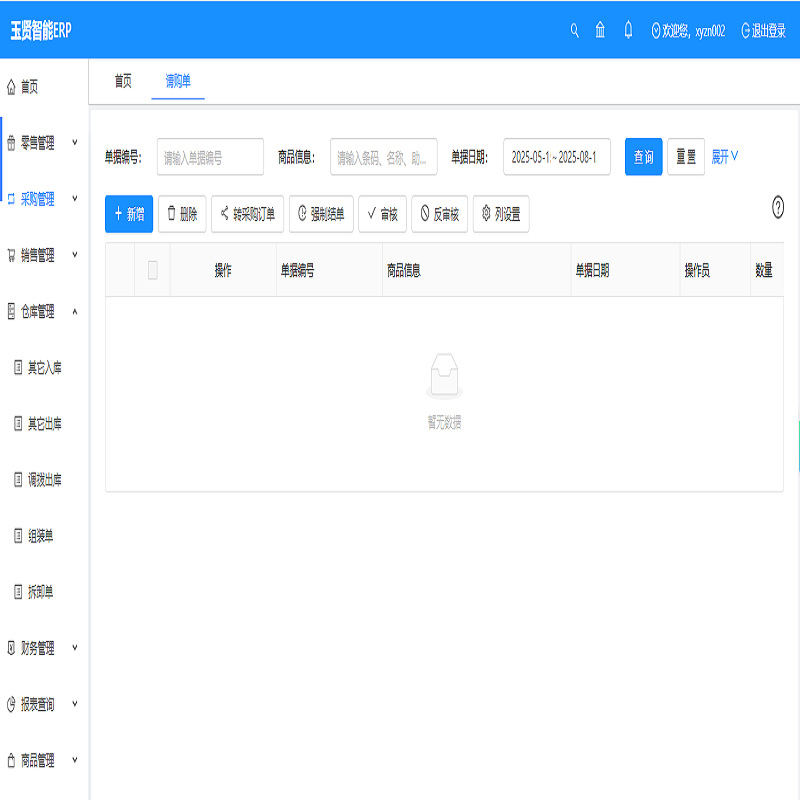800x800 pixels.
Task: Click the 财务管理 module icon
Action: pyautogui.click(x=10, y=647)
